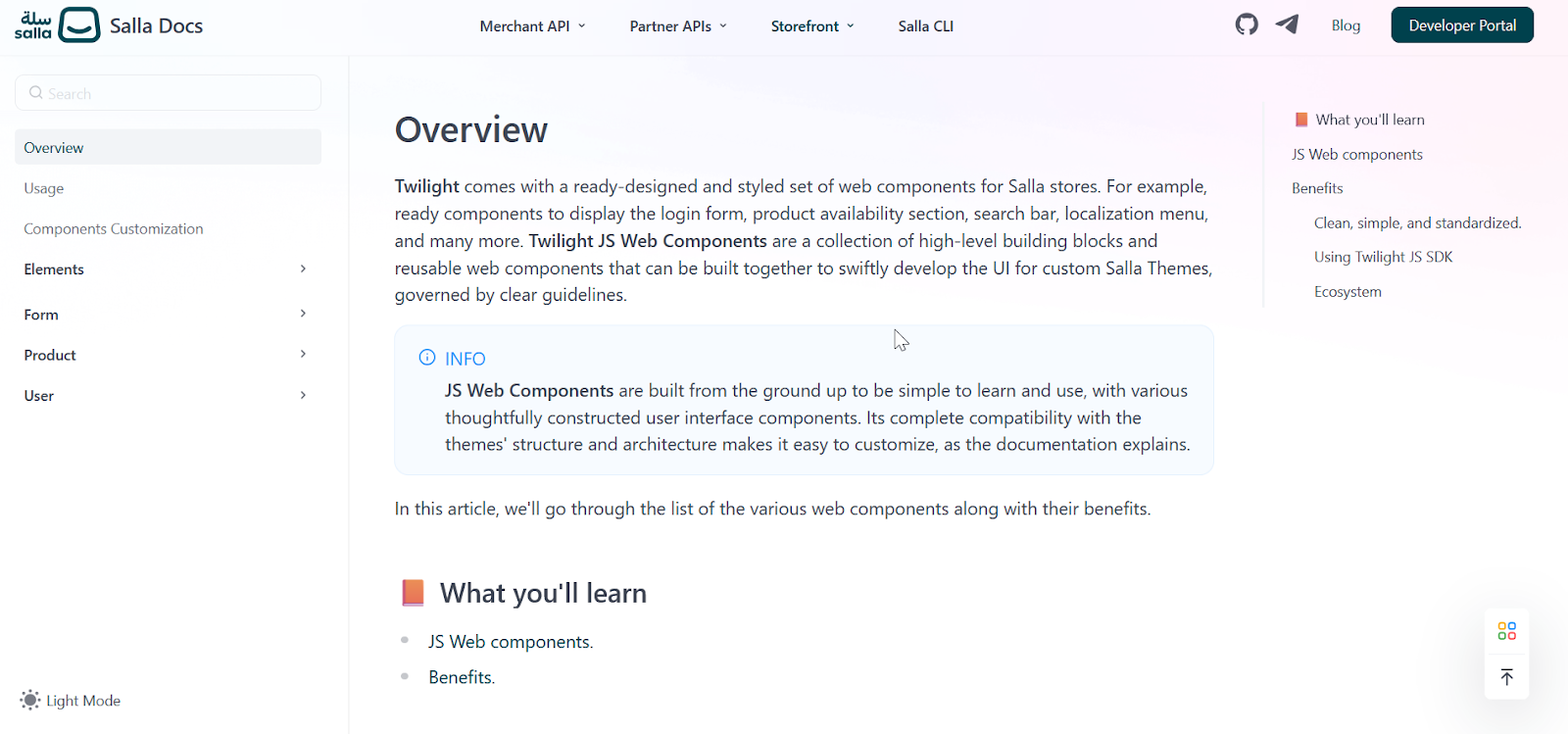The width and height of the screenshot is (1568, 734).
Task: Click the Salla logo in header
Action: click(x=58, y=24)
